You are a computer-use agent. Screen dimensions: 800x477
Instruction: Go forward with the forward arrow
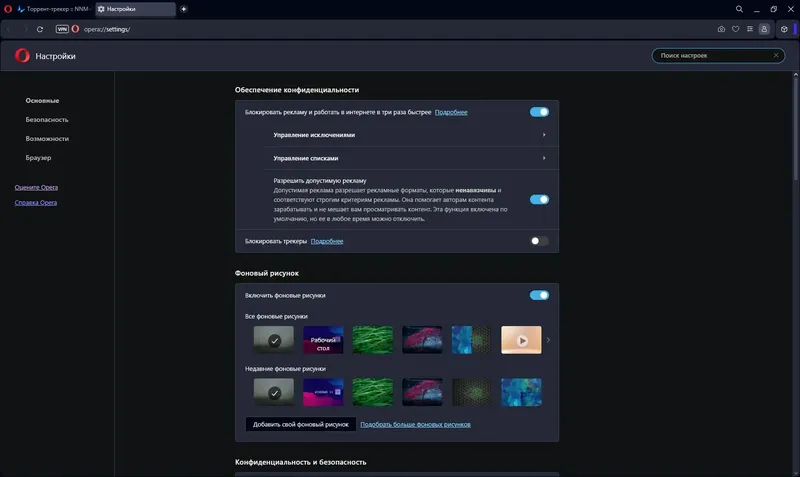tap(24, 29)
